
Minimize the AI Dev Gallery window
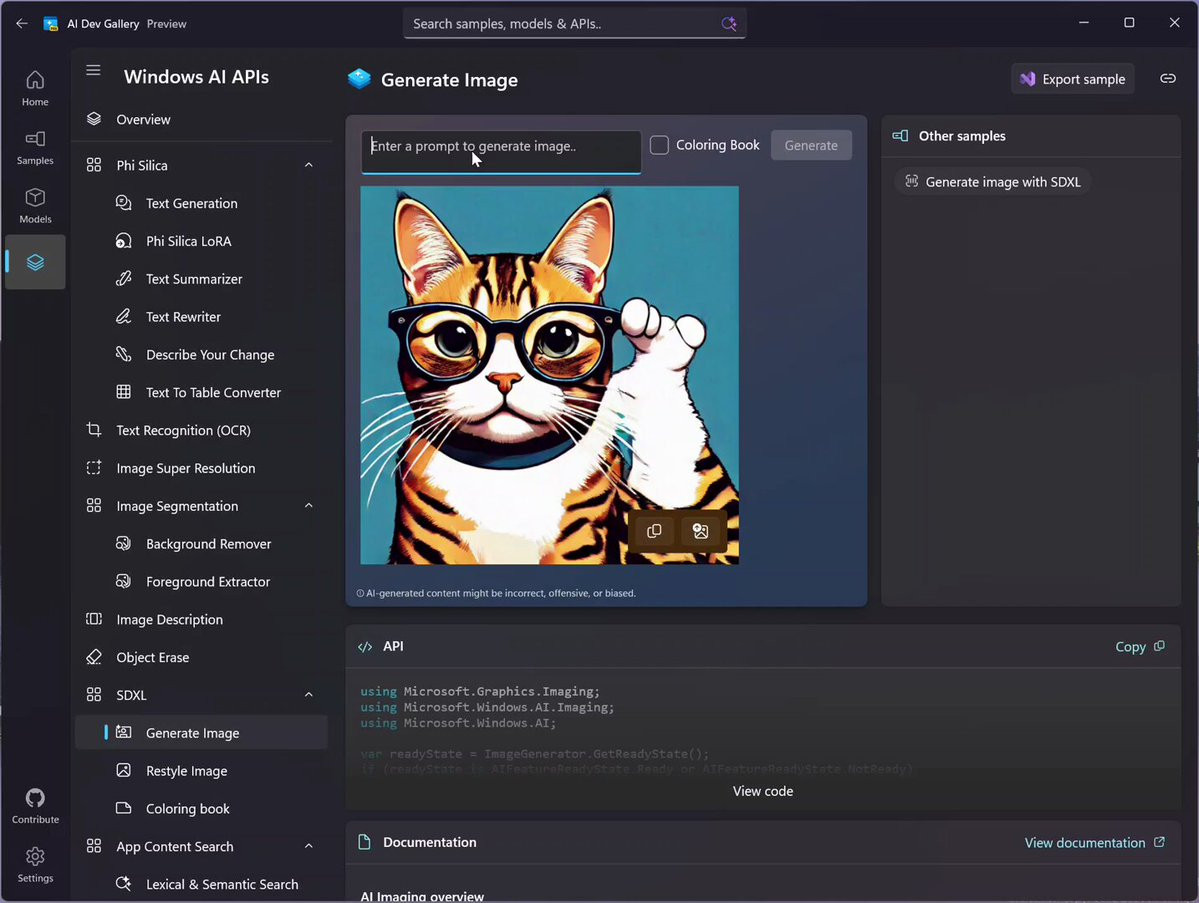pos(1084,23)
